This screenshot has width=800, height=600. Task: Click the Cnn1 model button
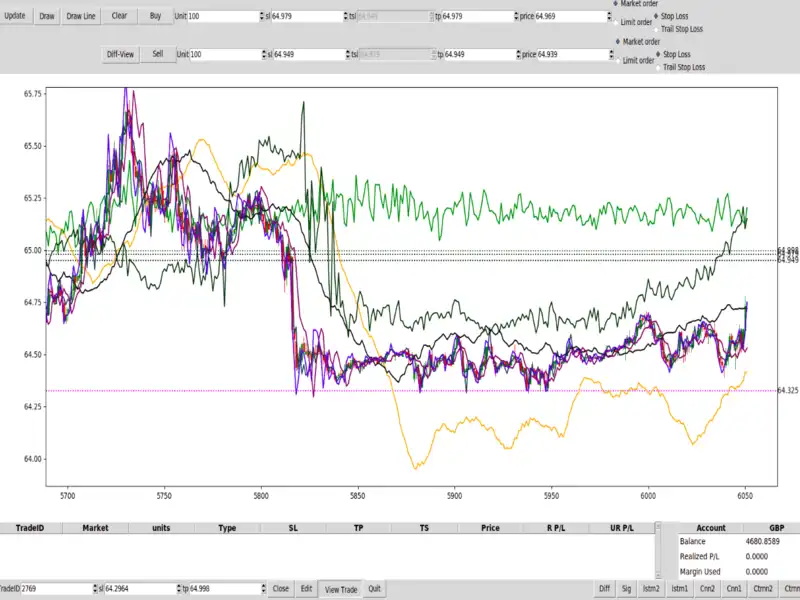[x=734, y=589]
